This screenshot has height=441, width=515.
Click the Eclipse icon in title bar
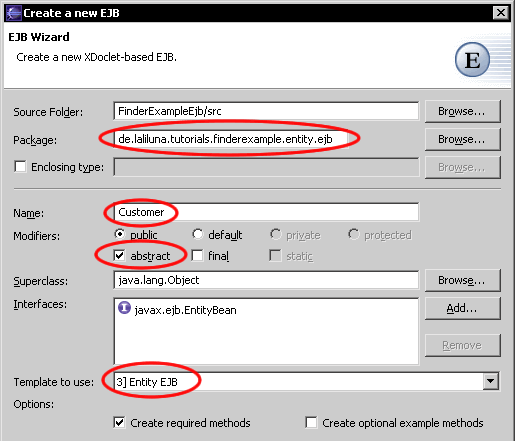point(14,13)
